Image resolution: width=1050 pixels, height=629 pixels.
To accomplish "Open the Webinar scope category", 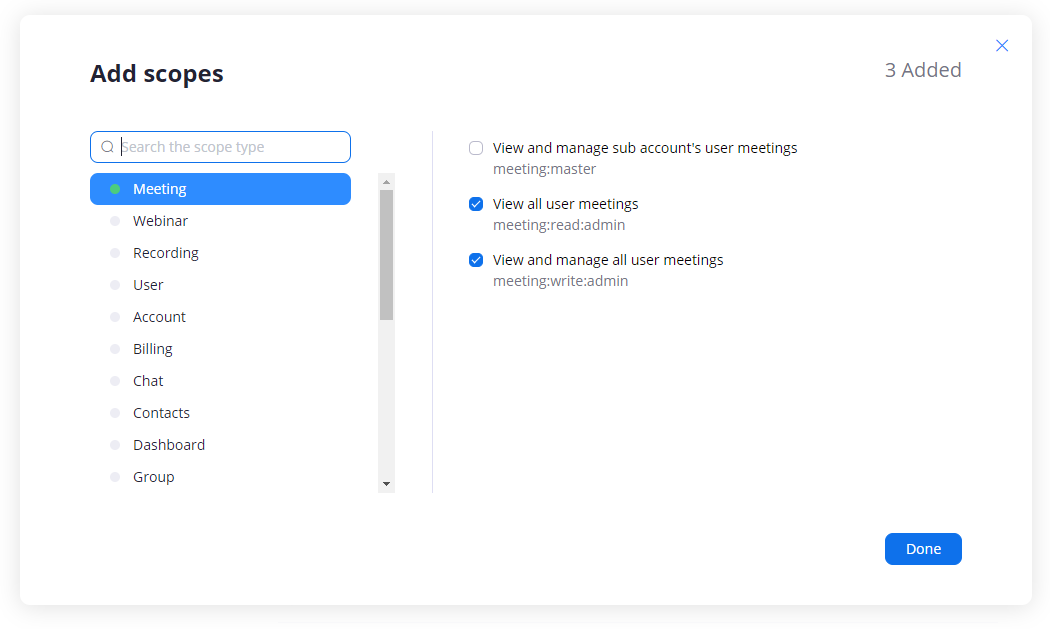I will (x=220, y=221).
